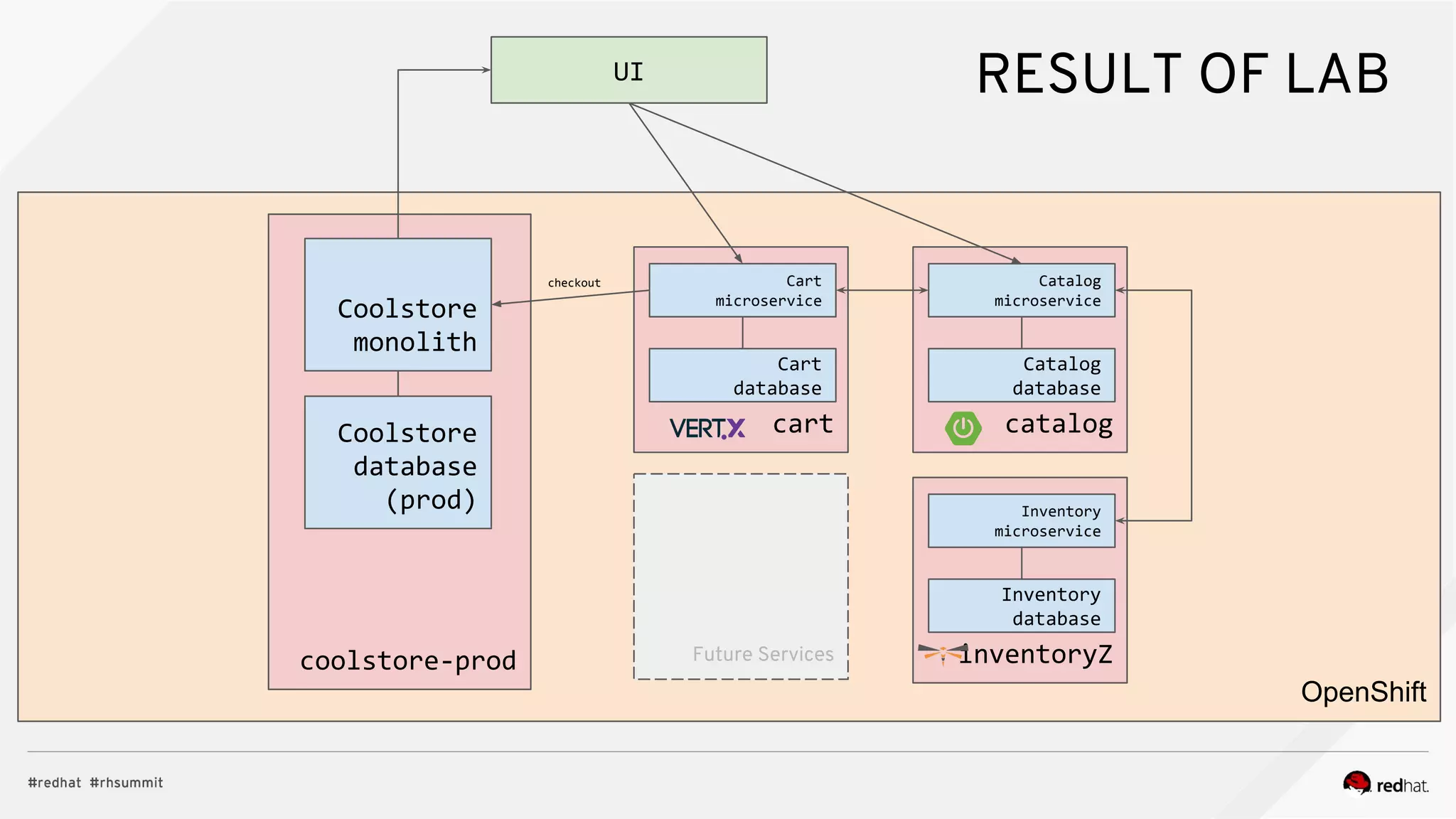The width and height of the screenshot is (1456, 819).
Task: Click the RESULT OF LAB title
Action: tap(1182, 73)
